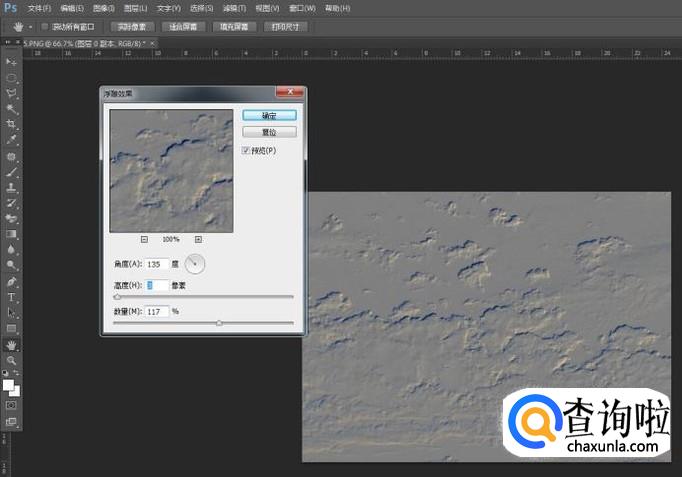This screenshot has height=477, width=682.
Task: Toggle the 预览(P) preview checkbox
Action: click(x=246, y=150)
